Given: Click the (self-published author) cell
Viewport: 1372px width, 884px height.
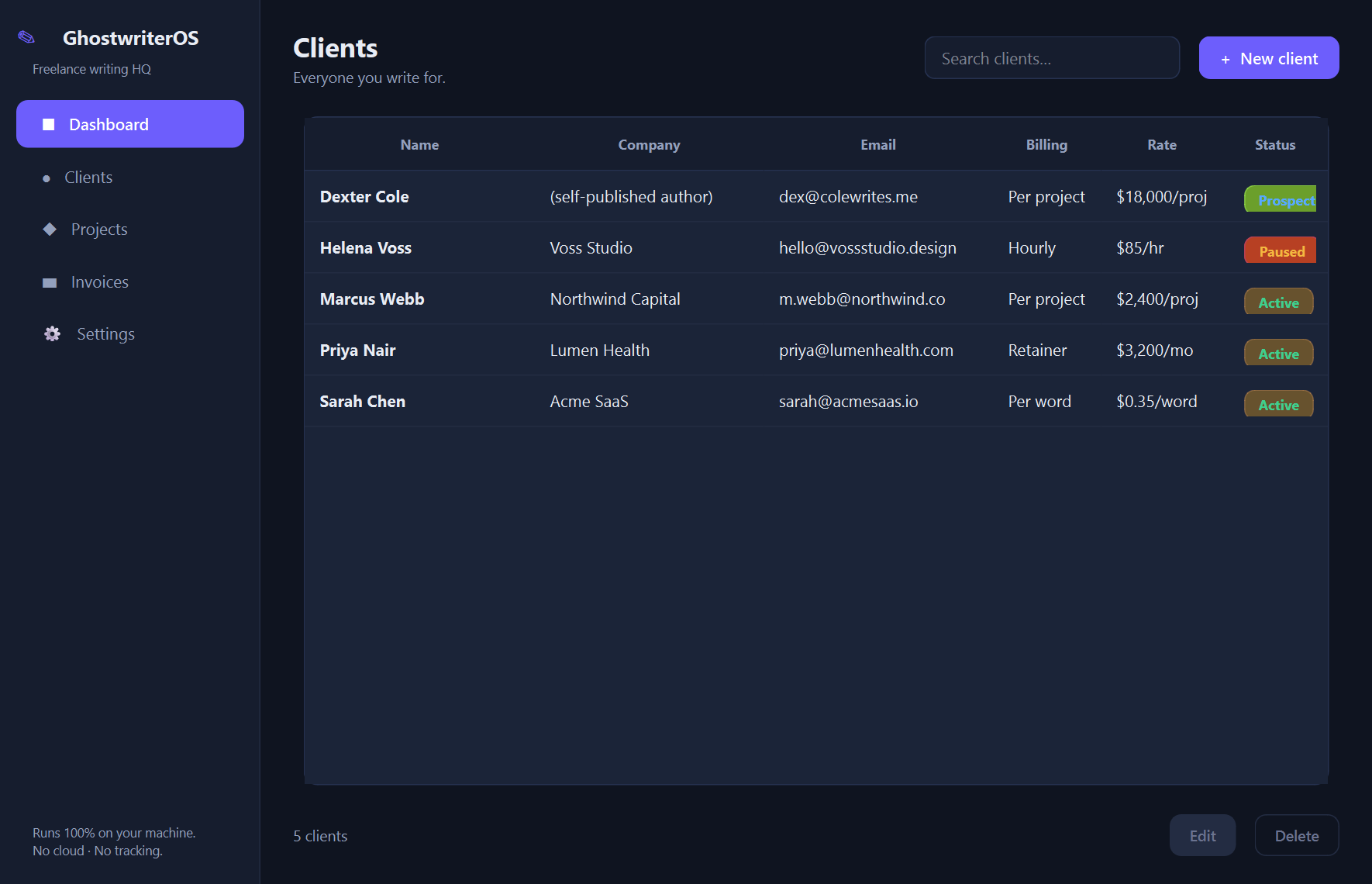Looking at the screenshot, I should point(631,197).
